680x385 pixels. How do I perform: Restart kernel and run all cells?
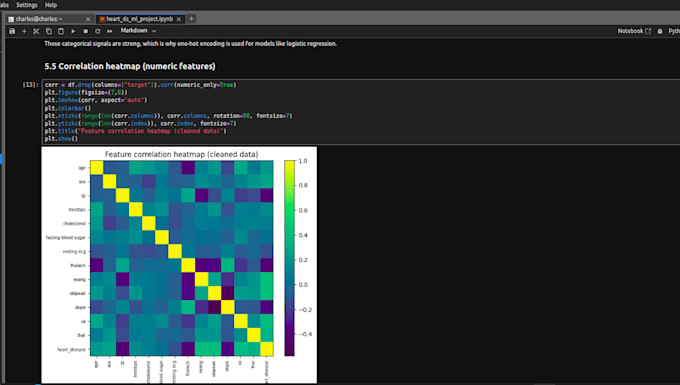click(110, 31)
